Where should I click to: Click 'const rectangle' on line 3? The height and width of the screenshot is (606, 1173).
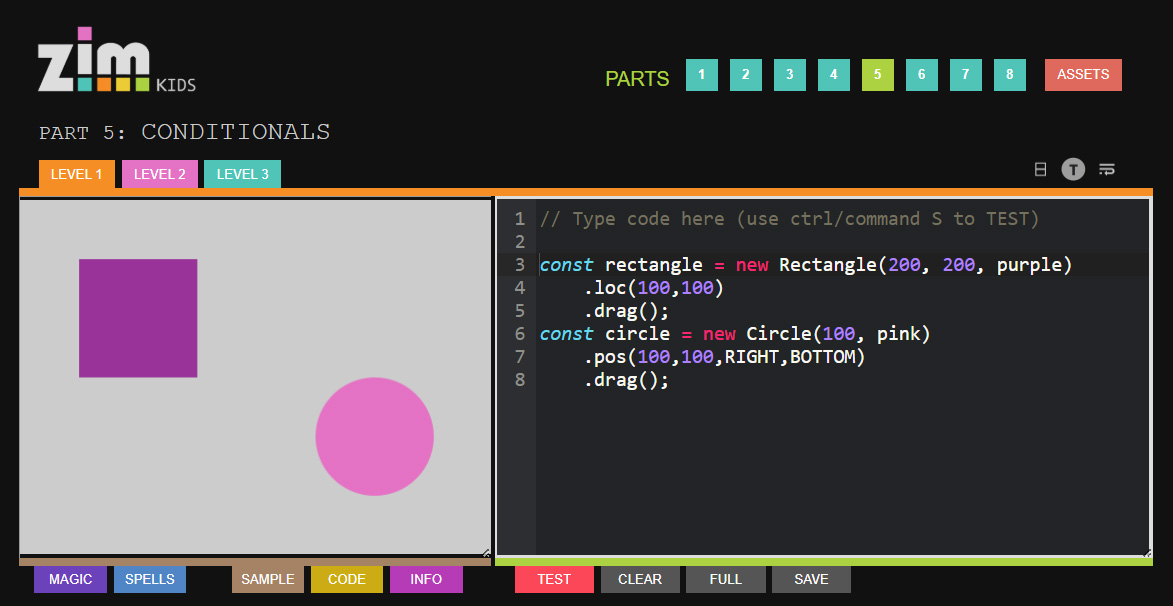tap(621, 265)
